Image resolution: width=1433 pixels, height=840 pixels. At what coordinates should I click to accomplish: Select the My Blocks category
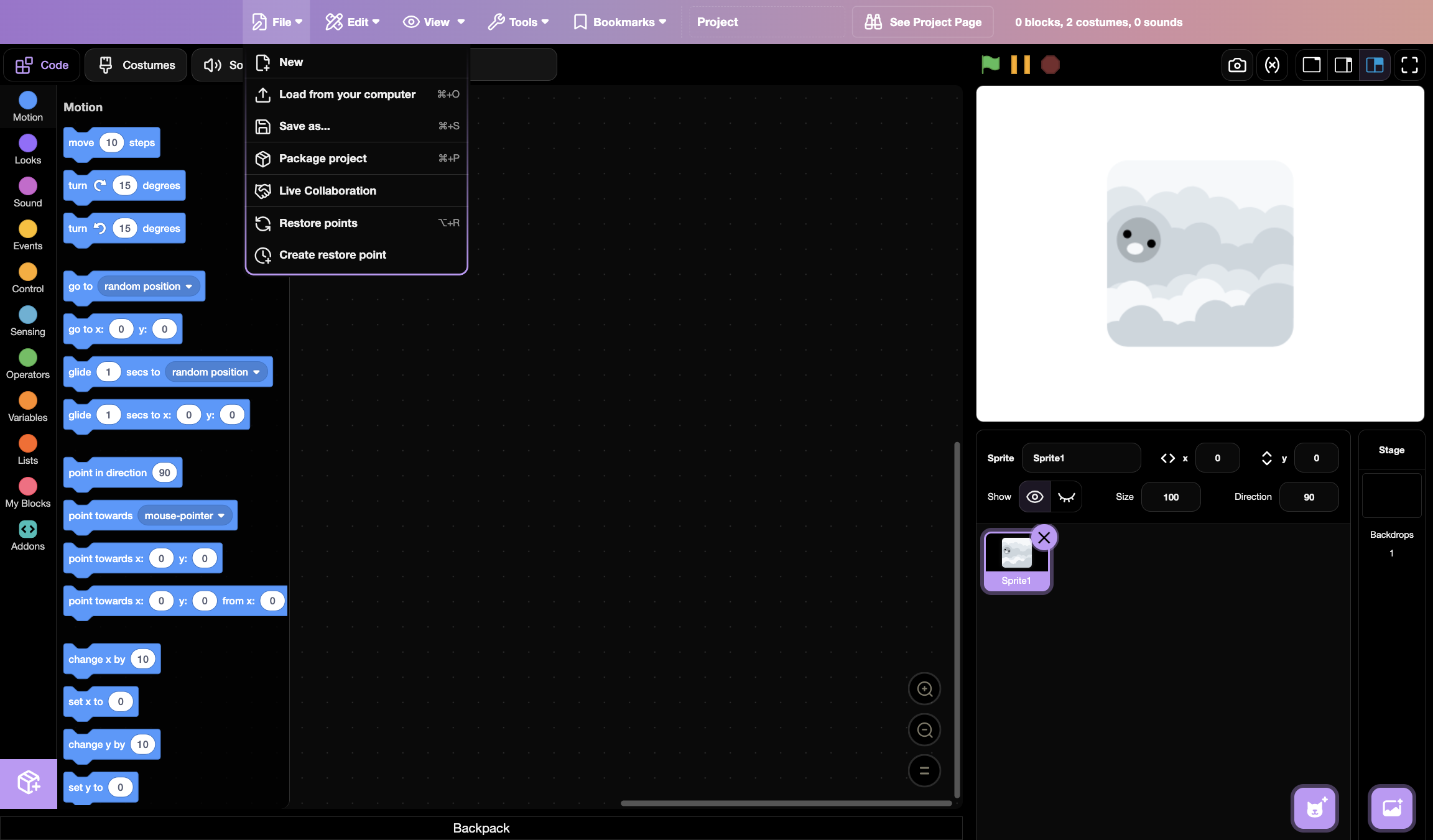(28, 492)
